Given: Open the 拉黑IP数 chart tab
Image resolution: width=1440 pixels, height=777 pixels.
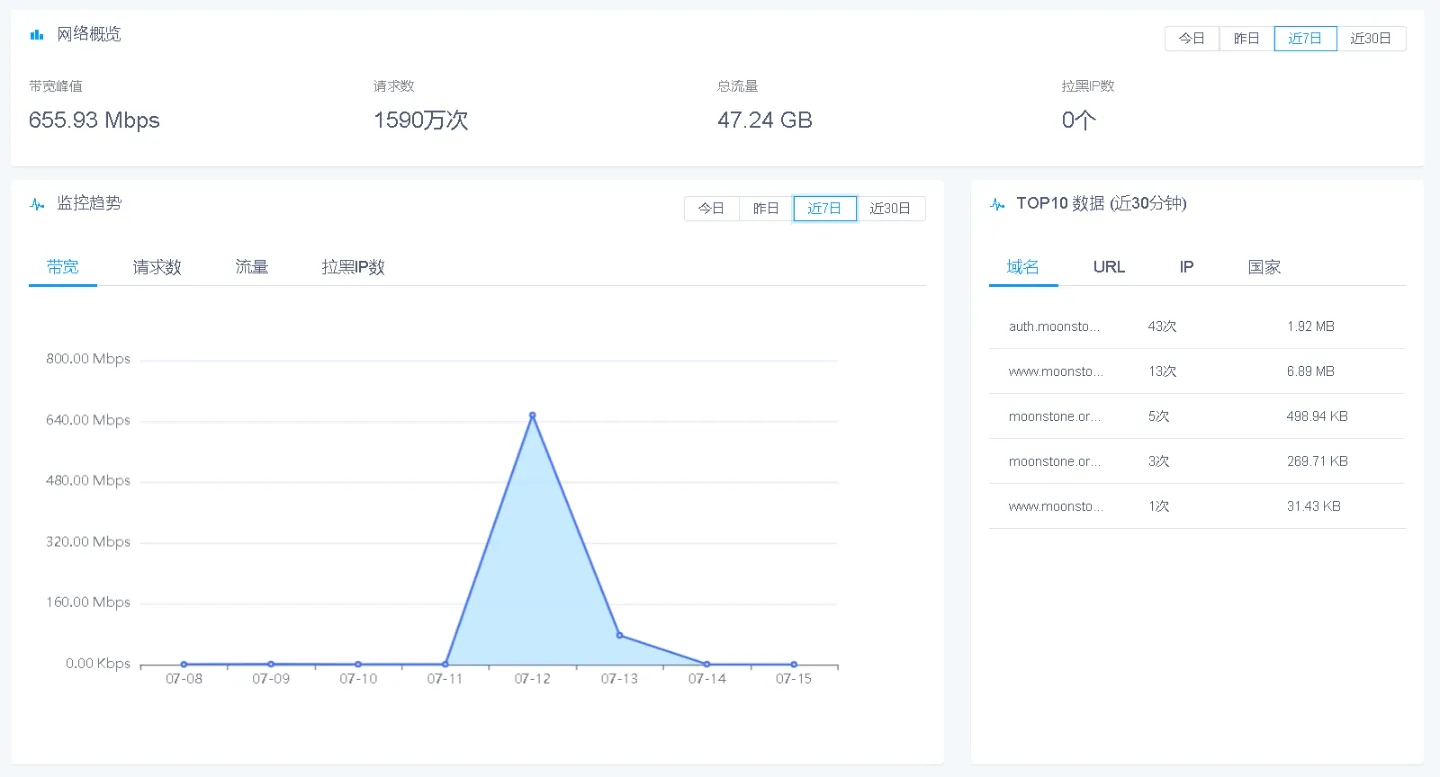Looking at the screenshot, I should 353,267.
